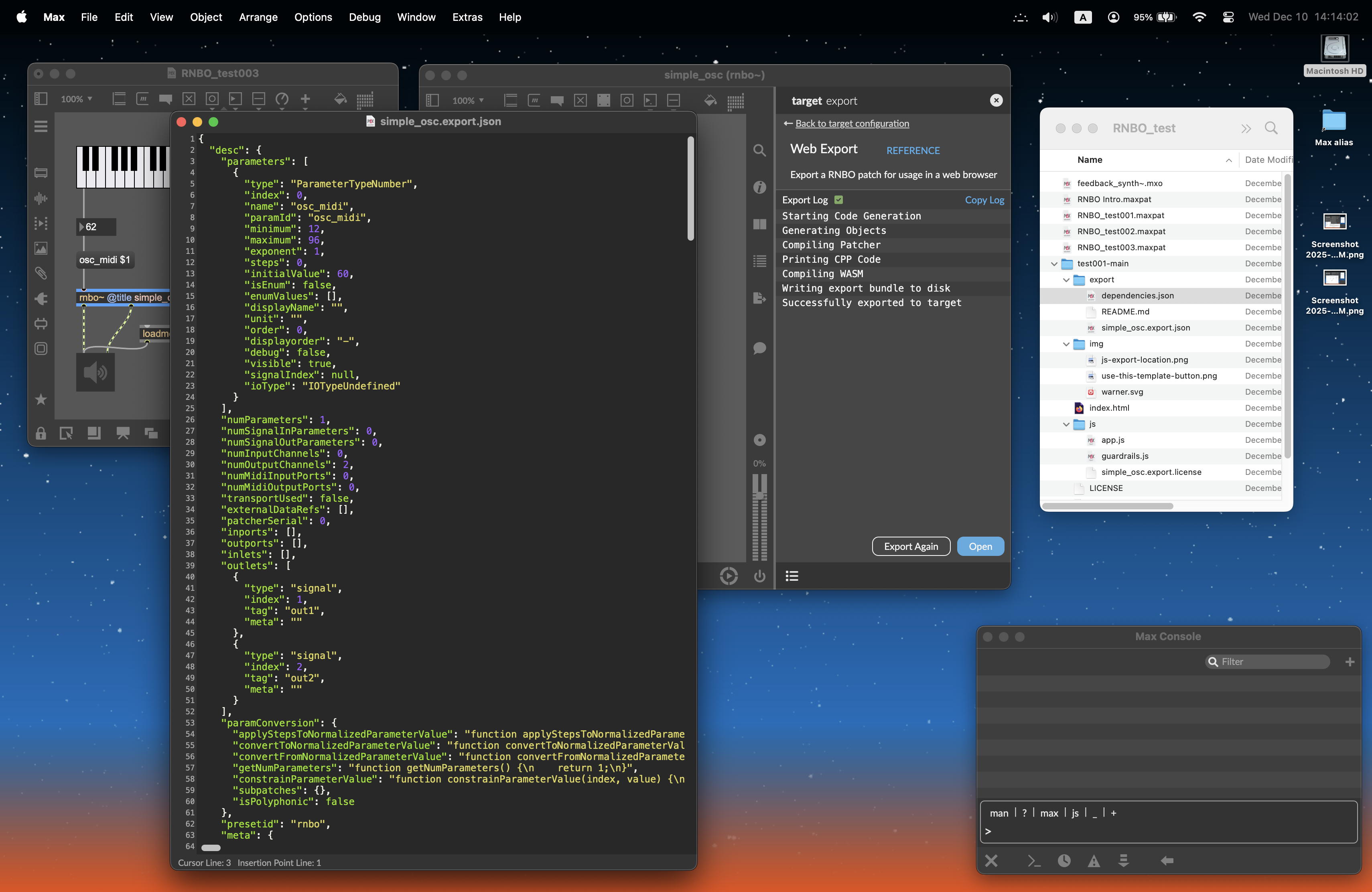Image resolution: width=1372 pixels, height=892 pixels.
Task: Toggle the grid icon in RNBO_test003 toolbar
Action: pos(365,99)
